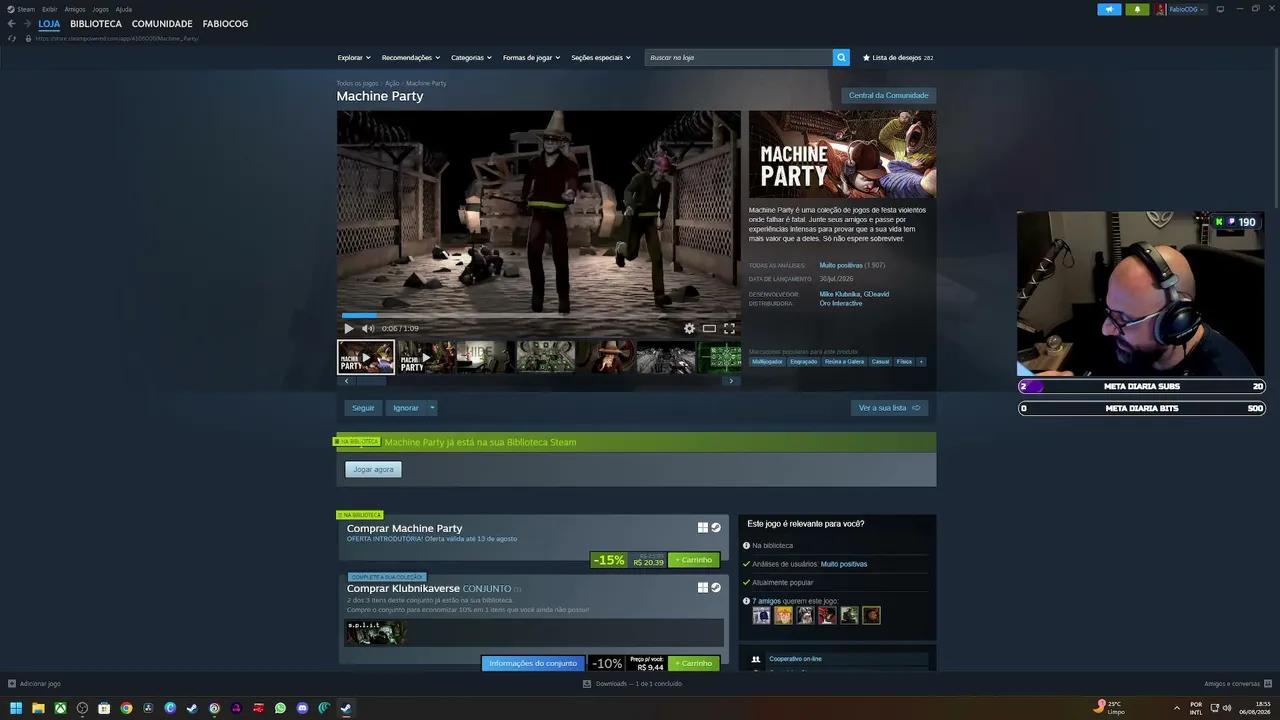Toggle theater mode on the video player
The width and height of the screenshot is (1280, 720).
pos(709,328)
